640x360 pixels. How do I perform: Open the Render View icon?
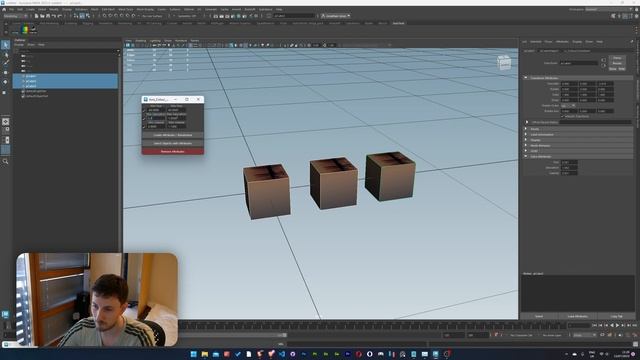click(x=216, y=16)
